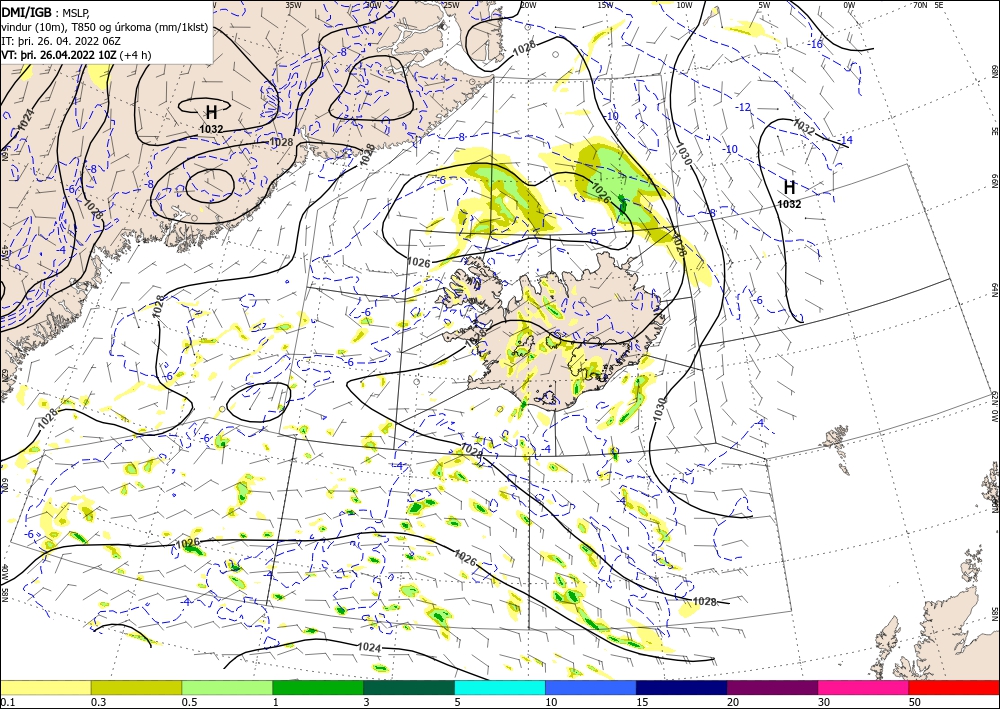Image resolution: width=1000 pixels, height=709 pixels.
Task: Click the legend value "15"
Action: pos(642,702)
